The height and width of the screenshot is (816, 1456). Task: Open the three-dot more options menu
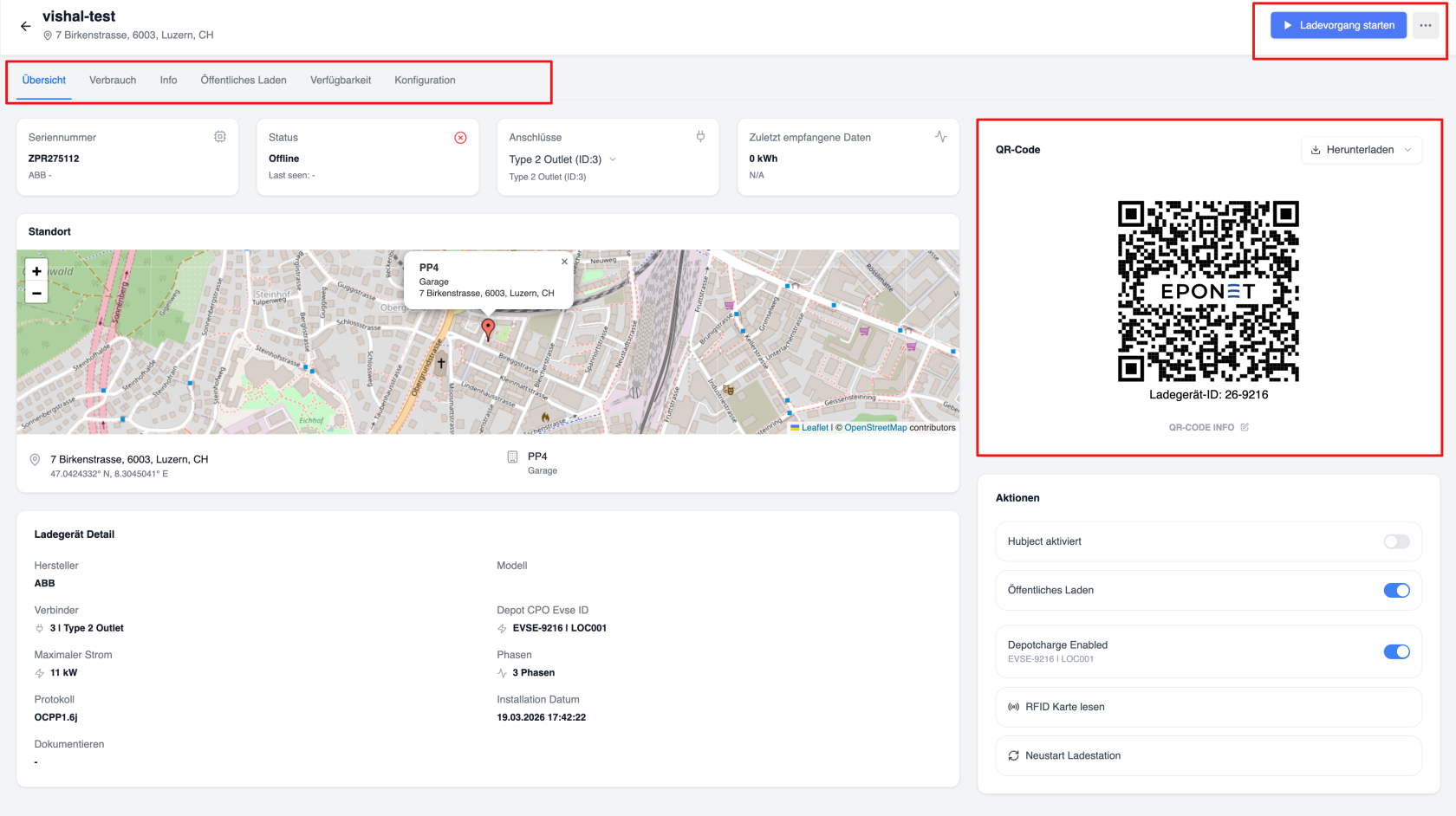[1426, 25]
